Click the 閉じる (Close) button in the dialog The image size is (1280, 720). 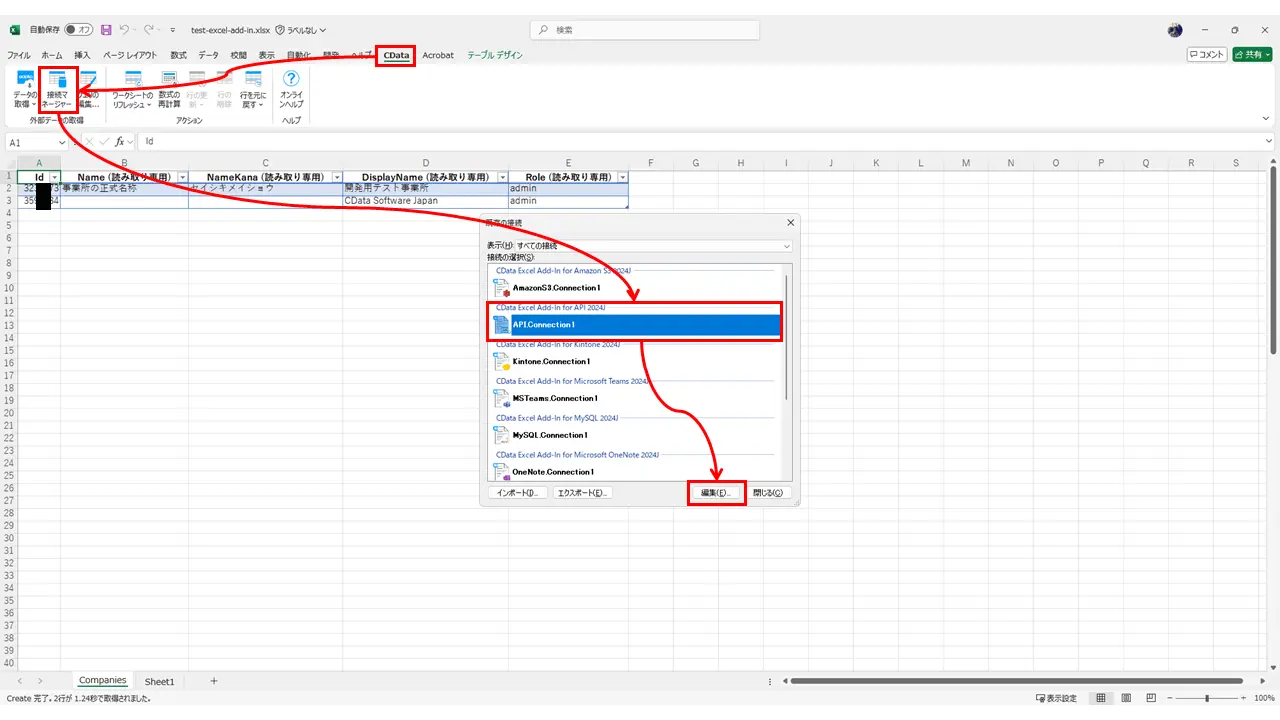[x=769, y=493]
